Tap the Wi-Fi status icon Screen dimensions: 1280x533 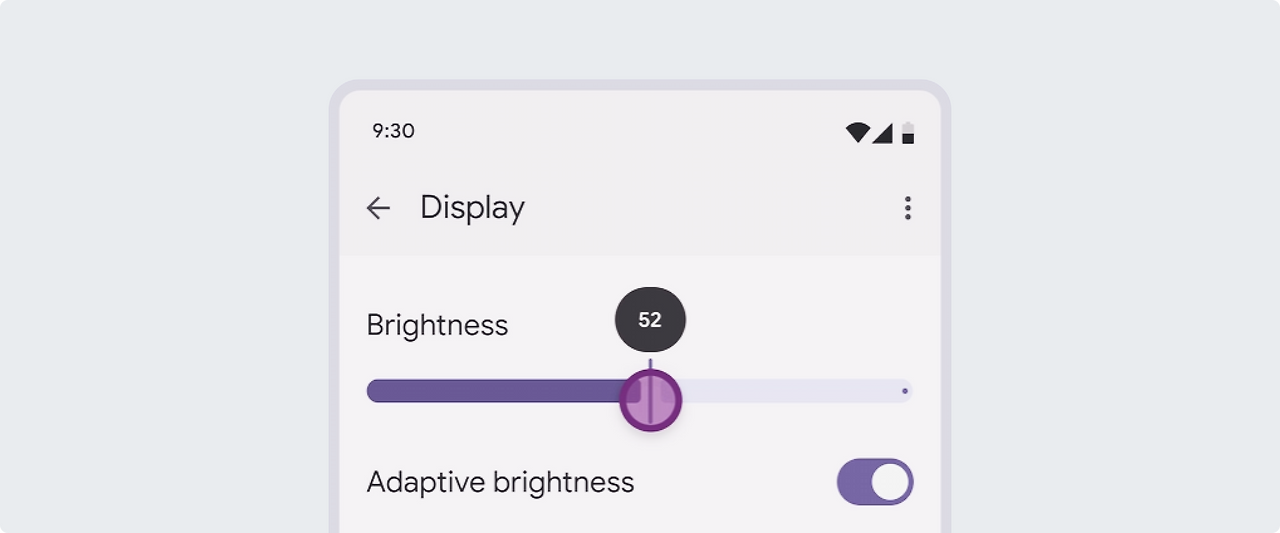(857, 132)
